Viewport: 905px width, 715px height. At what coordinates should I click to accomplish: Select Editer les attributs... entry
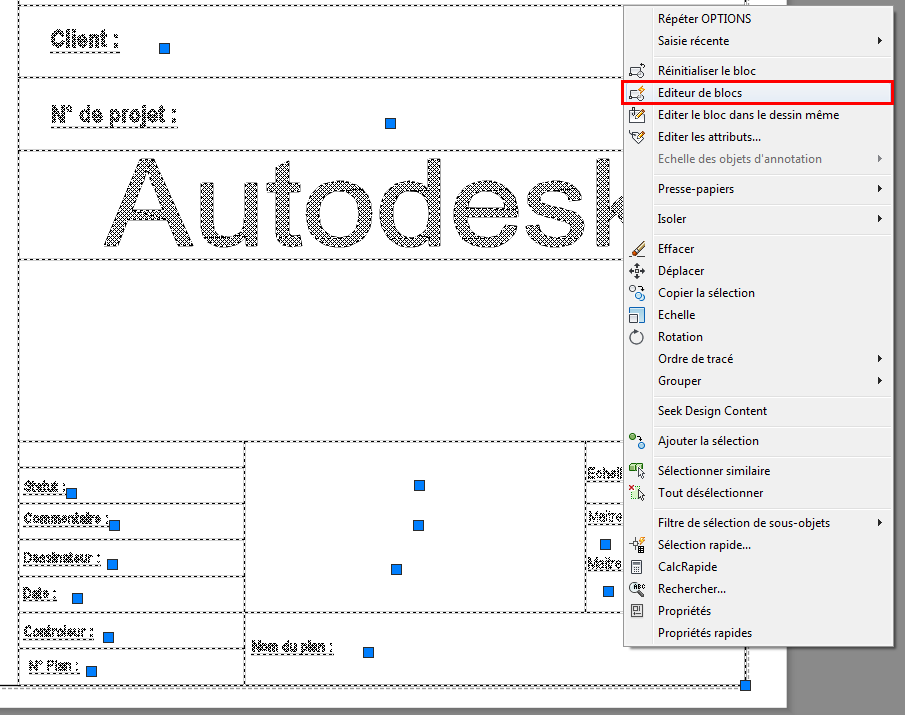[x=758, y=137]
